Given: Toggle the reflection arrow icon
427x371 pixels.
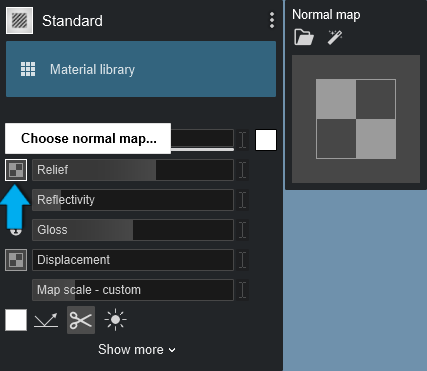Looking at the screenshot, I should pos(46,320).
